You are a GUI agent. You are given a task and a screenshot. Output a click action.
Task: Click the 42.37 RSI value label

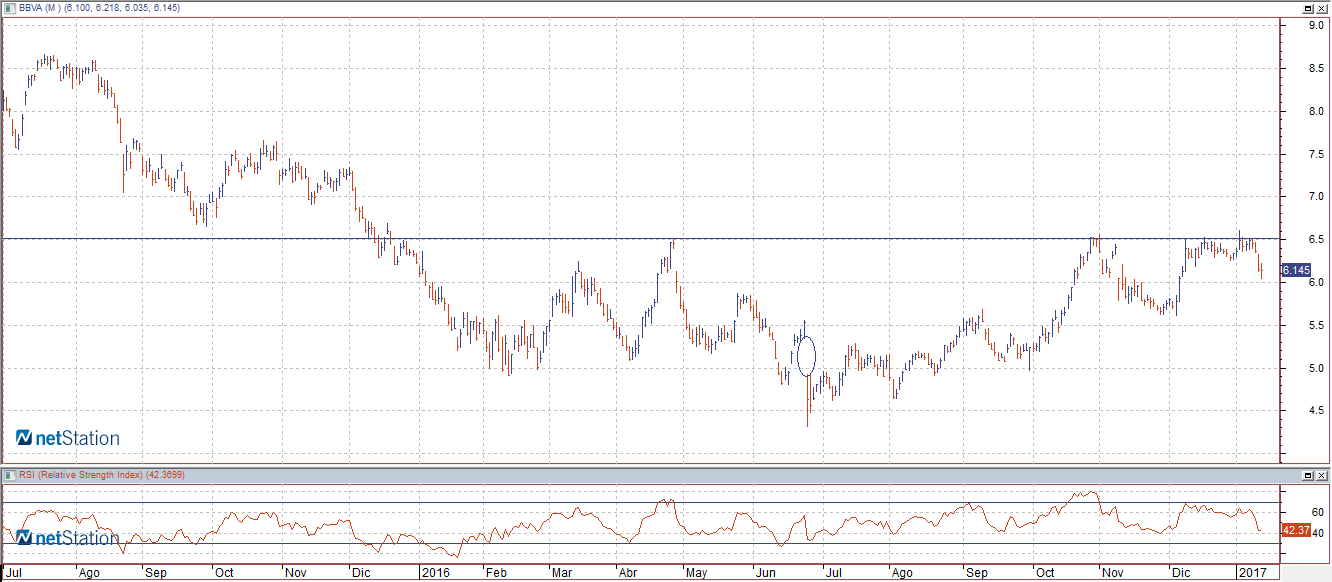click(x=1295, y=530)
